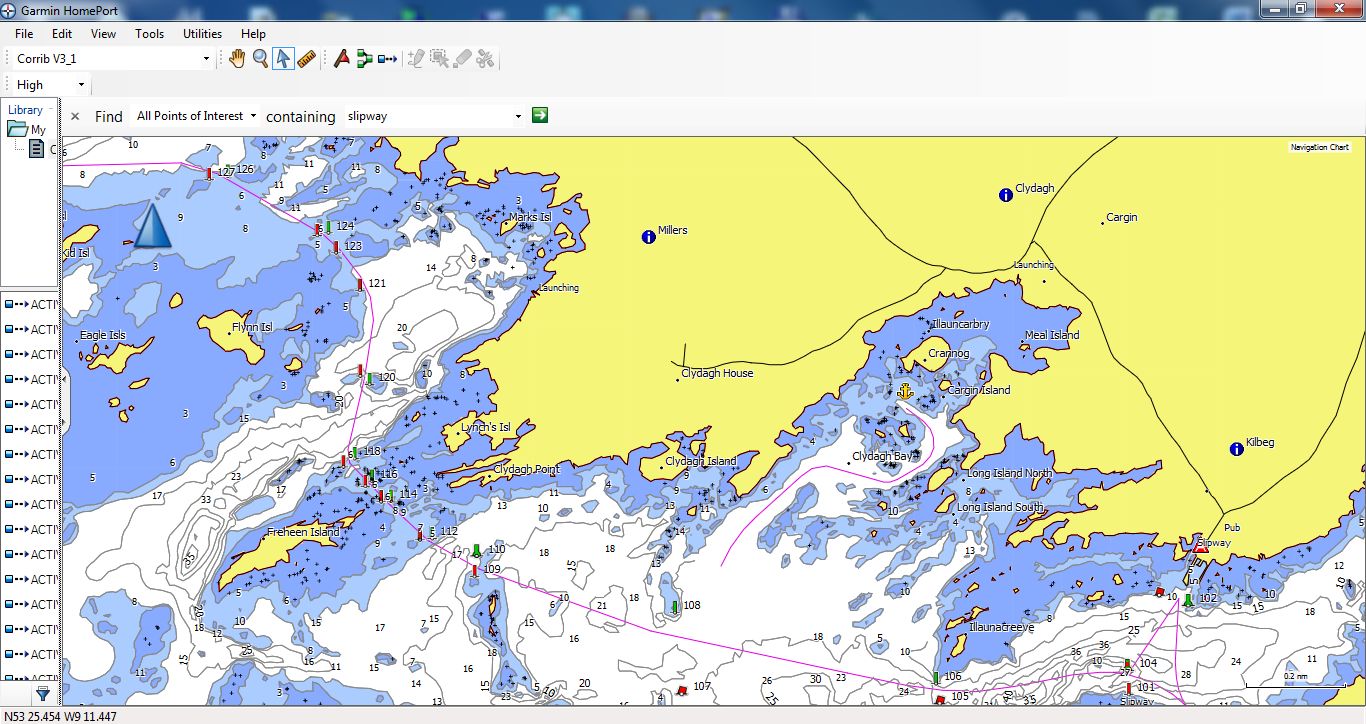The height and width of the screenshot is (724, 1366).
Task: Open the Corrib V3_1 map dropdown
Action: tap(207, 59)
